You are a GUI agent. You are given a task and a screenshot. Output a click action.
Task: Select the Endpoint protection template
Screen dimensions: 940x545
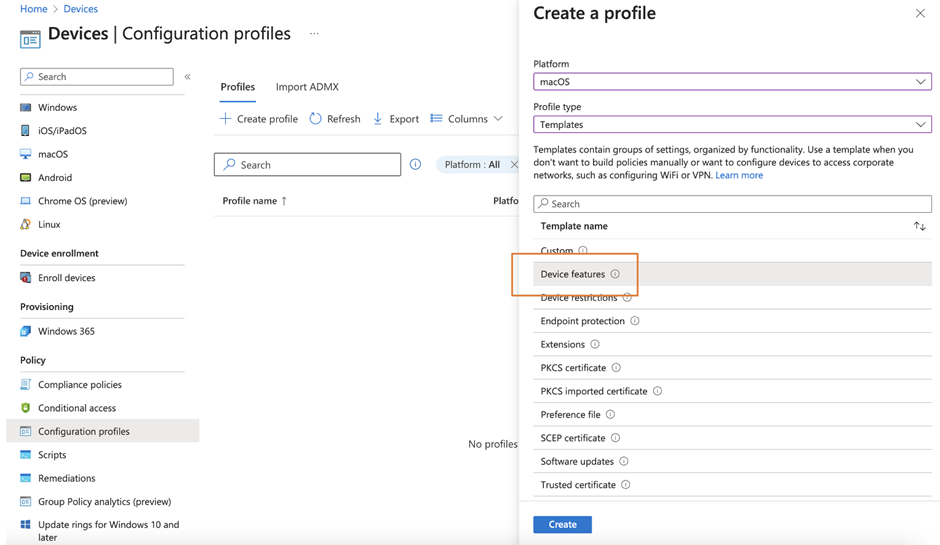[732, 321]
